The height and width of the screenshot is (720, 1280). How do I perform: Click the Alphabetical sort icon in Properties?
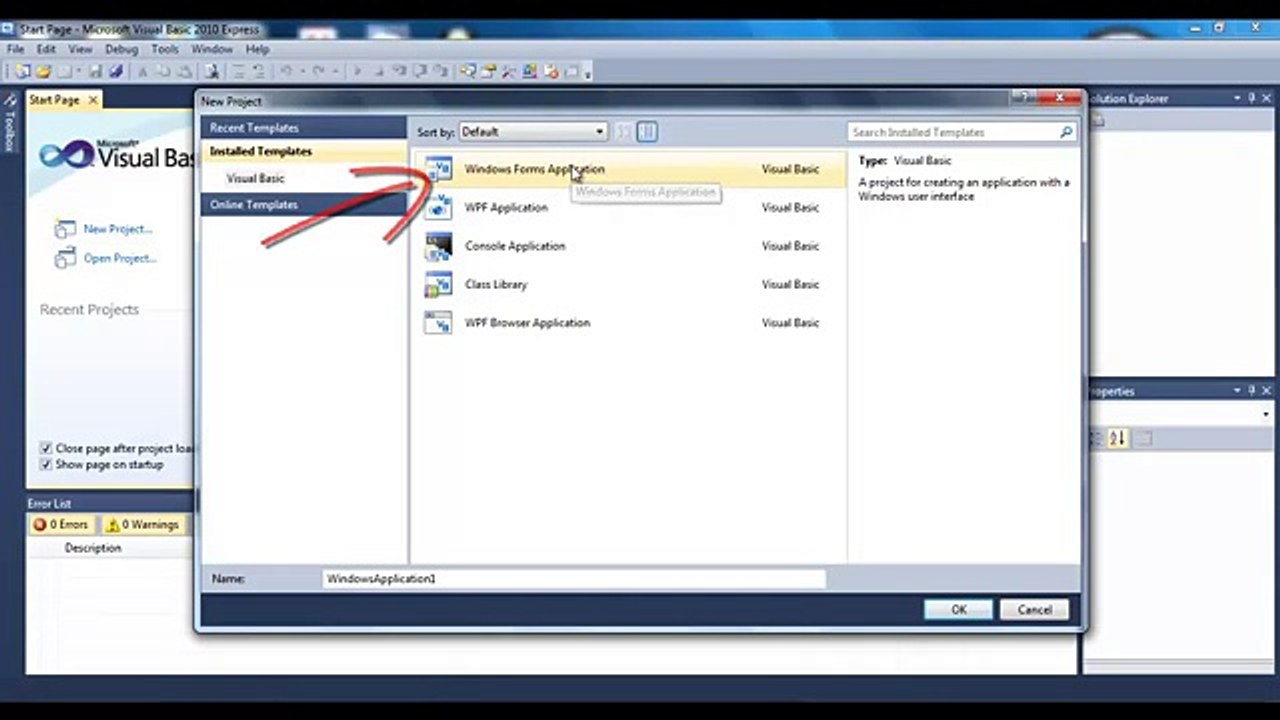1117,438
